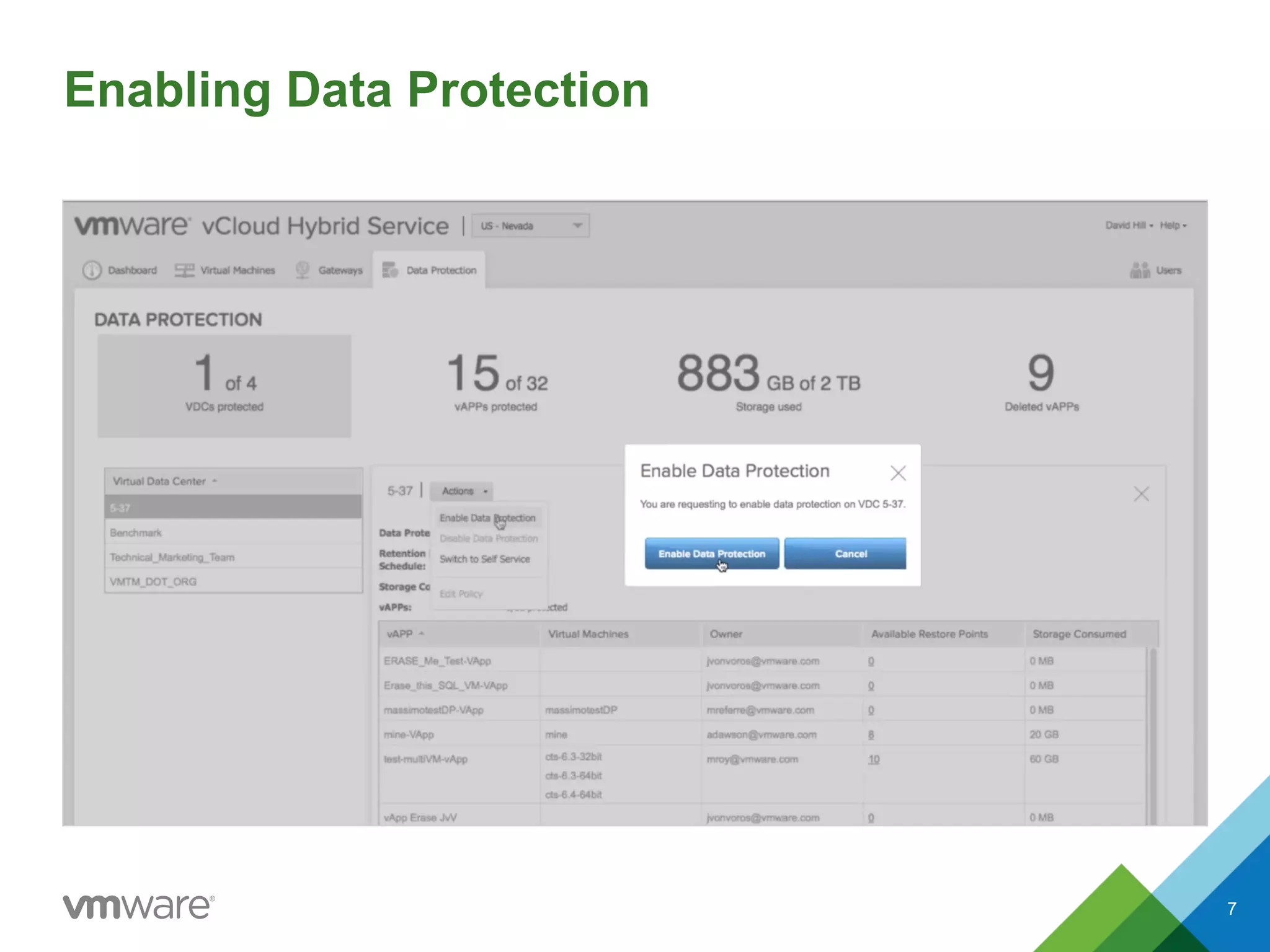1270x952 pixels.
Task: Click the Cancel button in dialog
Action: (x=845, y=553)
